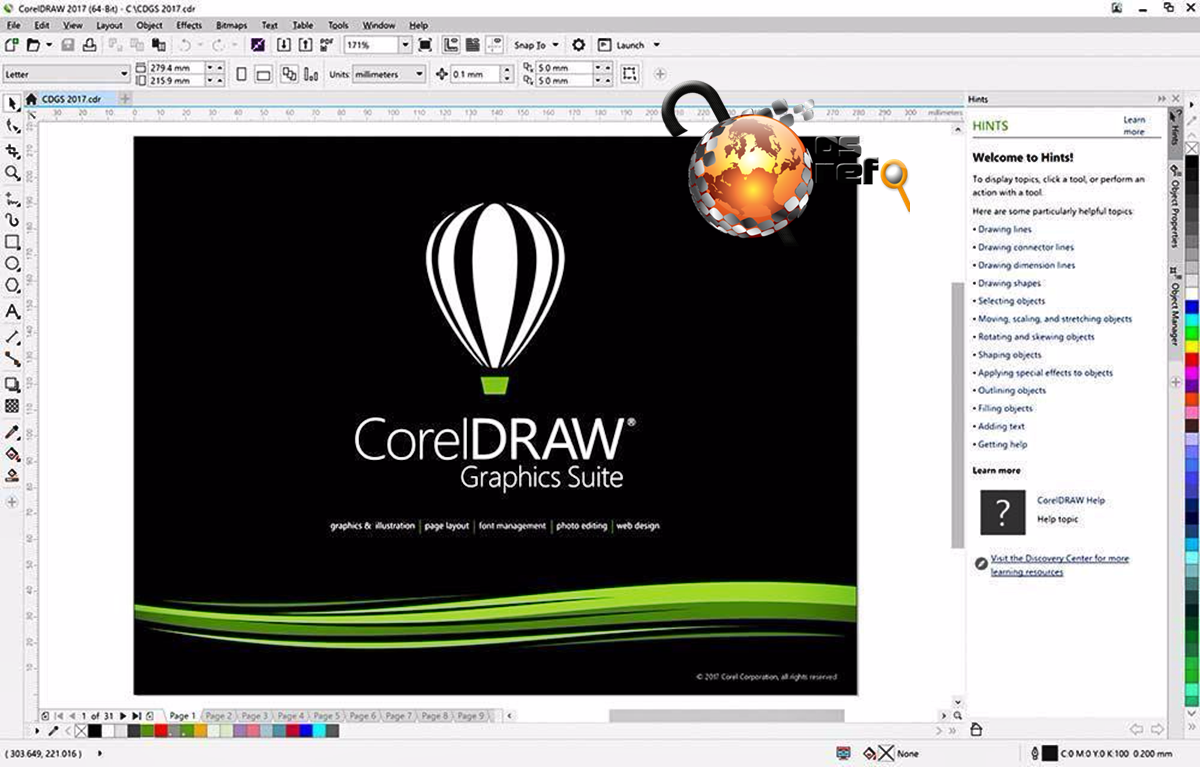
Task: Click the Import icon
Action: pos(283,45)
